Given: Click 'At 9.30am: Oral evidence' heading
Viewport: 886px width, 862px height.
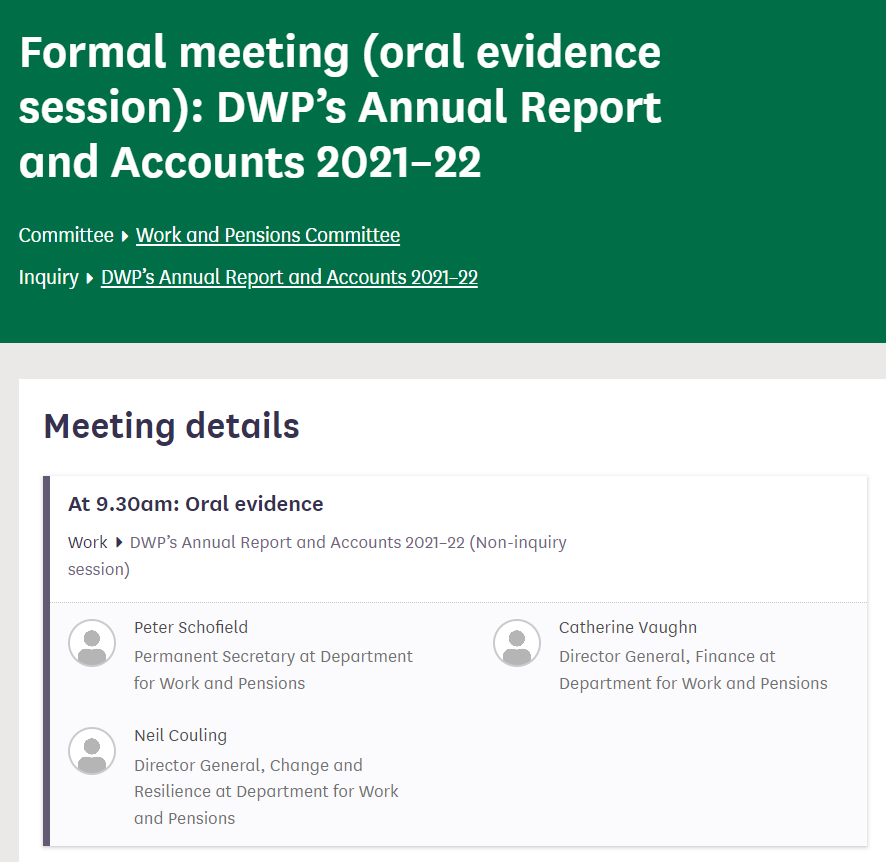Looking at the screenshot, I should tap(196, 504).
